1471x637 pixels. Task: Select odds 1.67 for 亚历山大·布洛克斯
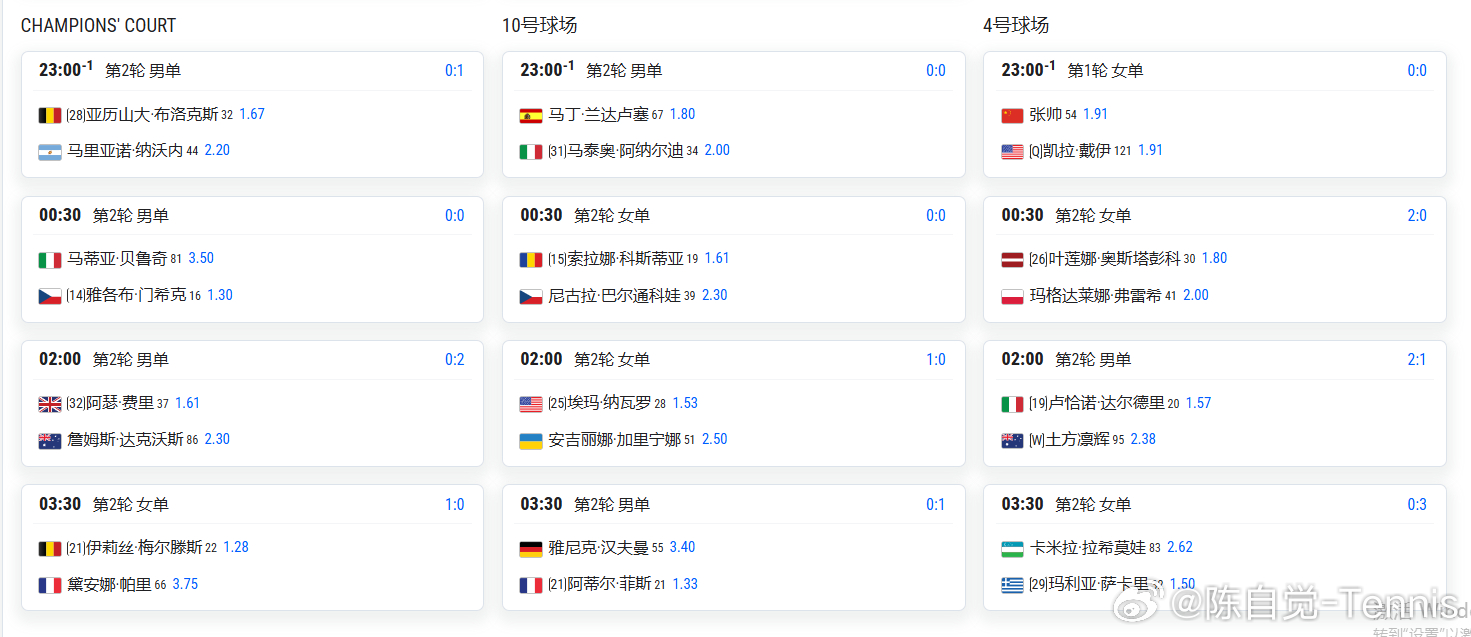[252, 114]
